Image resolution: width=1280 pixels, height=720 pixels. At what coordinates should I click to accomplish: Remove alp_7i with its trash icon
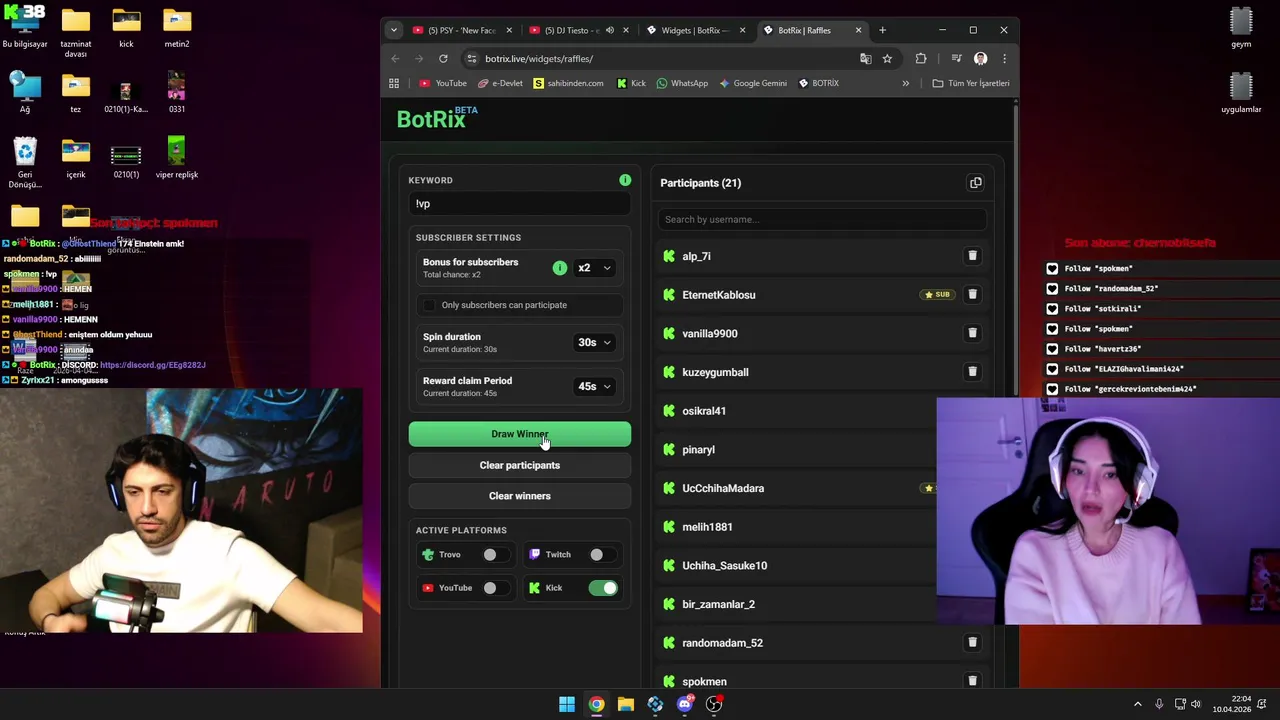[972, 256]
